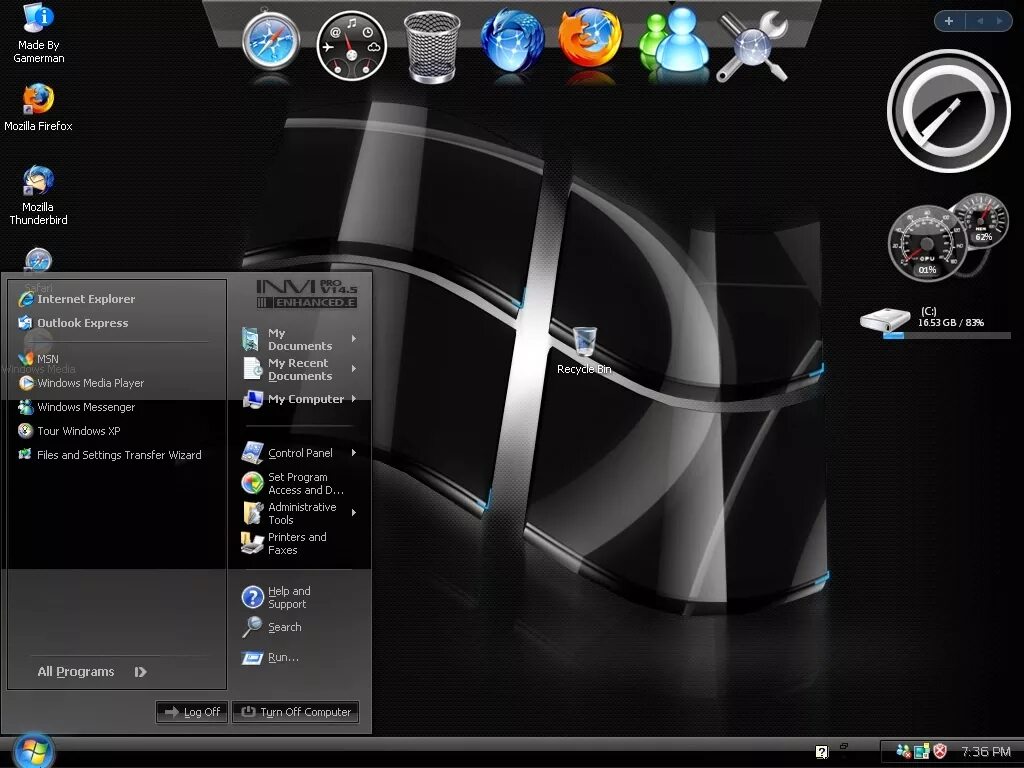Open the Dashboard gauge icon in dock

click(351, 46)
